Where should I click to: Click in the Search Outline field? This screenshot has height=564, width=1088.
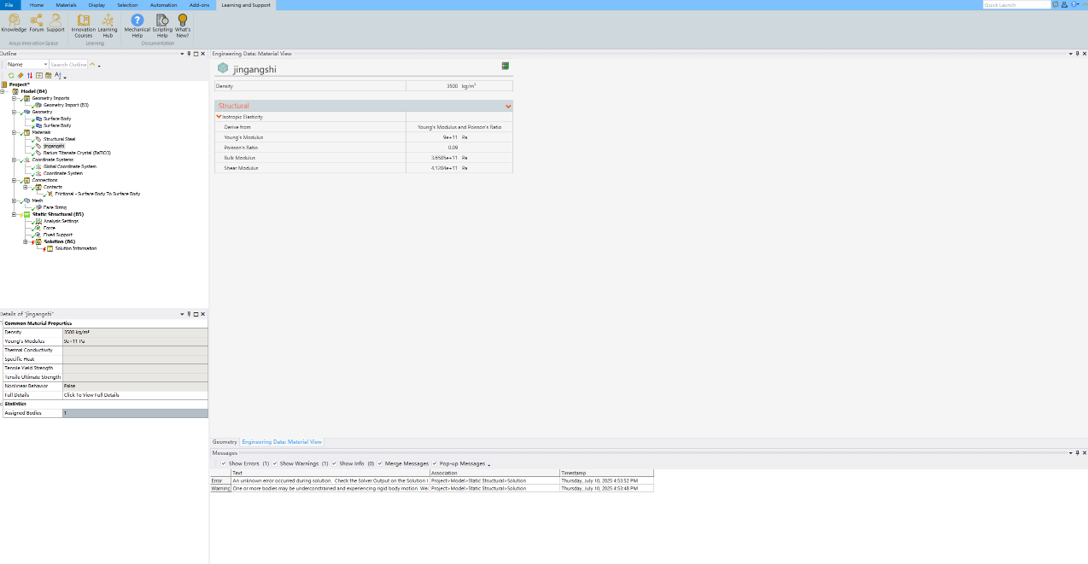pyautogui.click(x=68, y=65)
